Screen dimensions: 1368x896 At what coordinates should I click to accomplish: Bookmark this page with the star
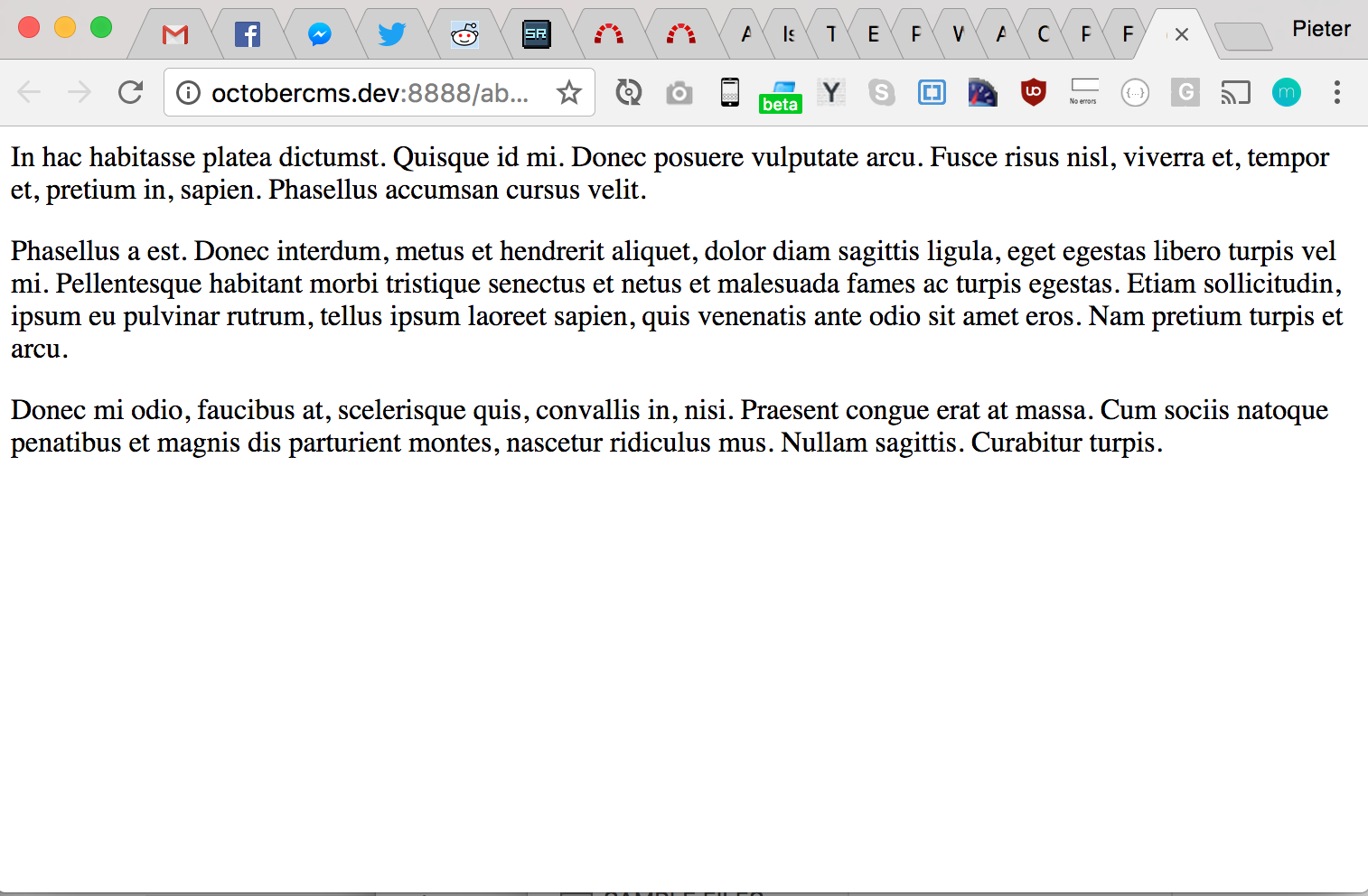568,92
